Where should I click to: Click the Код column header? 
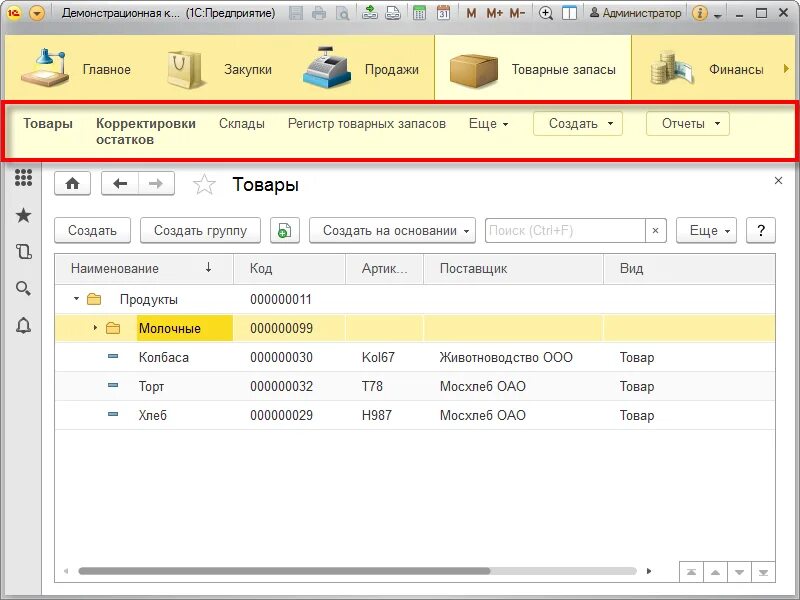pos(289,268)
